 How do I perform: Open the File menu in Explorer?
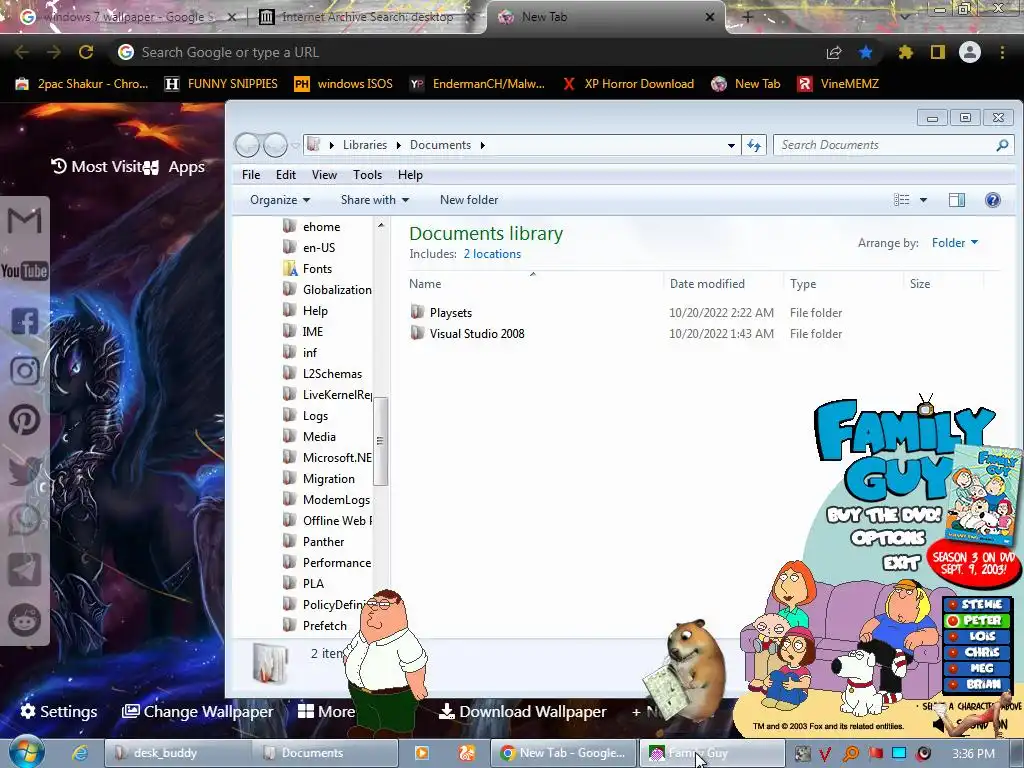251,175
